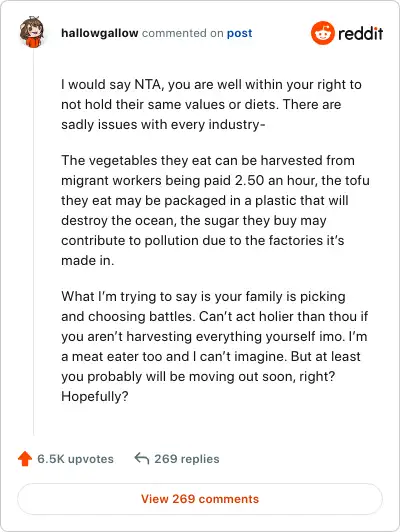Click the 269 replies text

pyautogui.click(x=187, y=459)
